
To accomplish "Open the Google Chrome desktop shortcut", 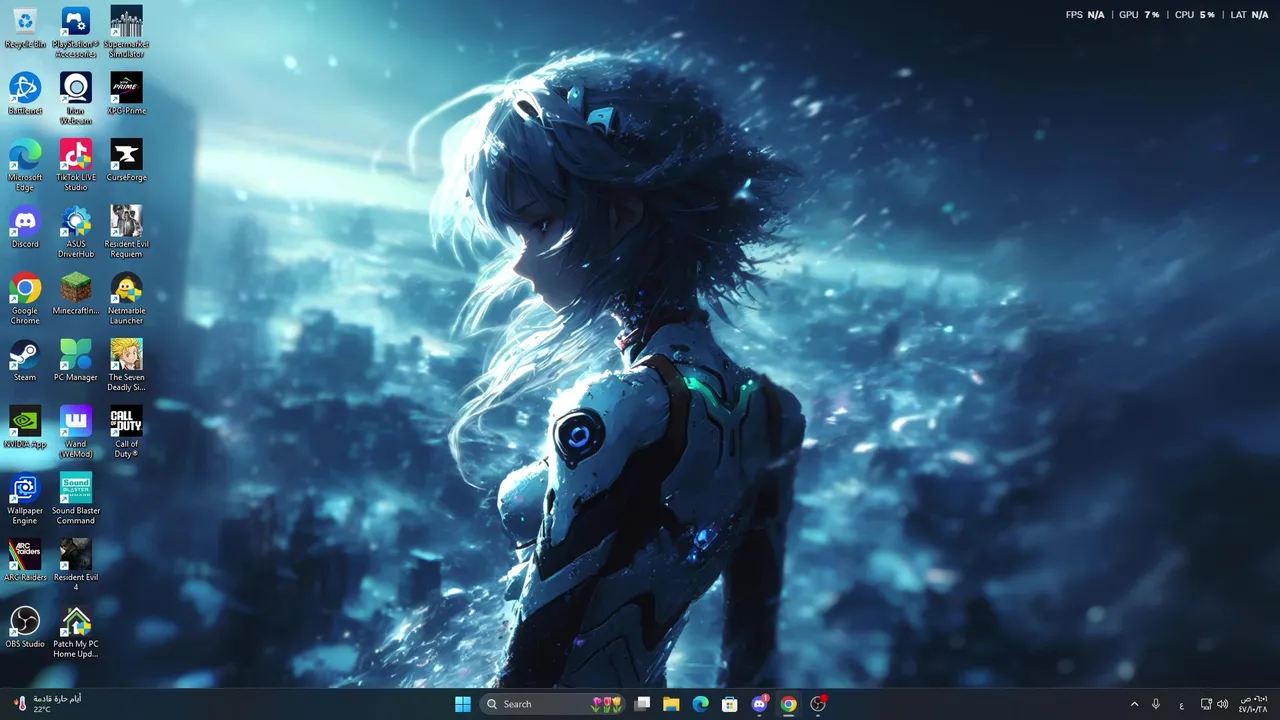I will click(25, 298).
